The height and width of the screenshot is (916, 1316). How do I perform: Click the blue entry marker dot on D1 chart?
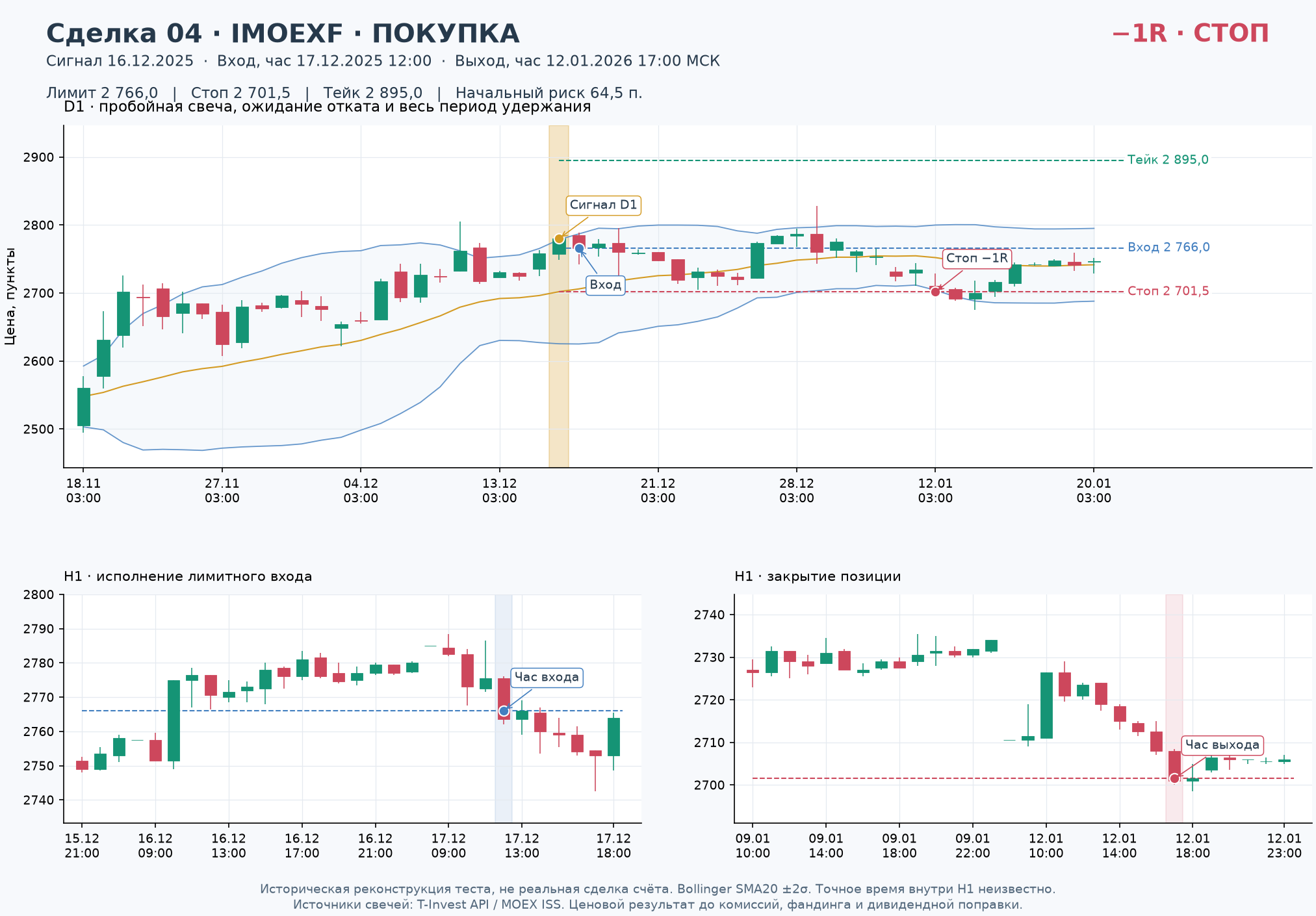(579, 248)
